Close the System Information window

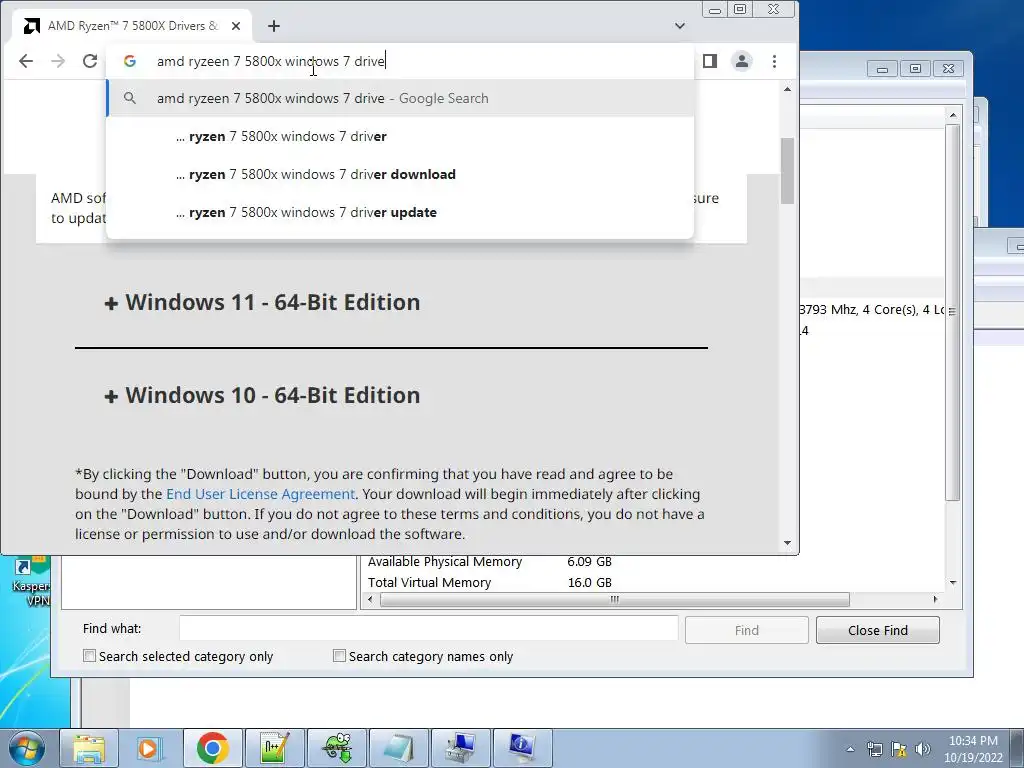[x=948, y=69]
